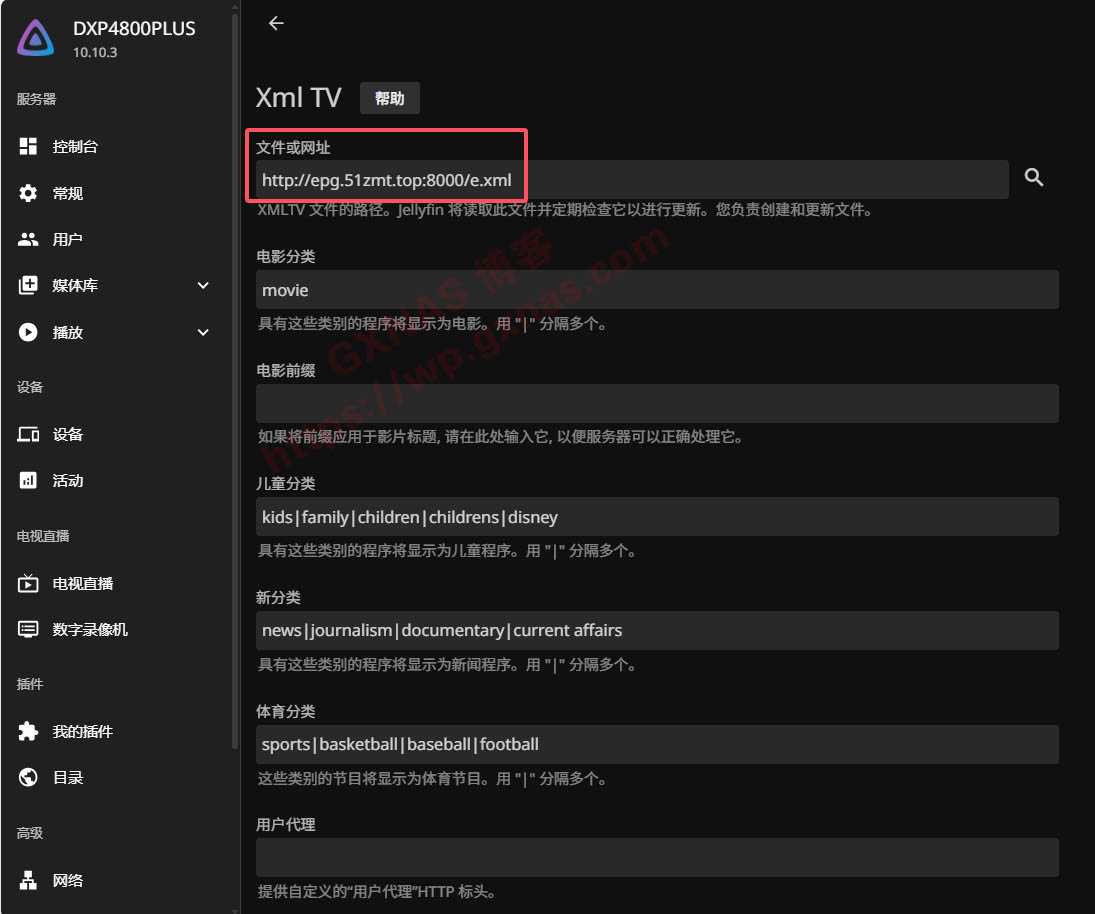Focus the 儿童分类 input field

pyautogui.click(x=656, y=517)
